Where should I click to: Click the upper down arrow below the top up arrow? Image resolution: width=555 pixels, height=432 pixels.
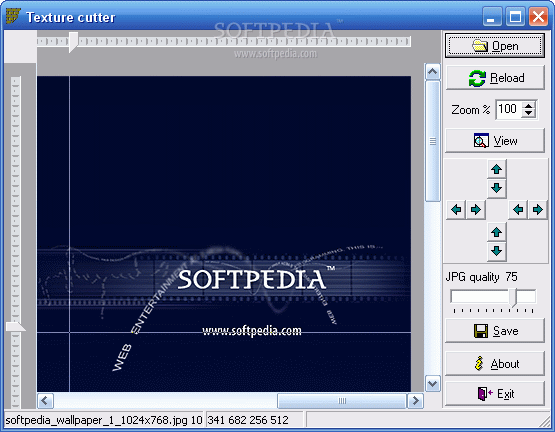coord(496,188)
